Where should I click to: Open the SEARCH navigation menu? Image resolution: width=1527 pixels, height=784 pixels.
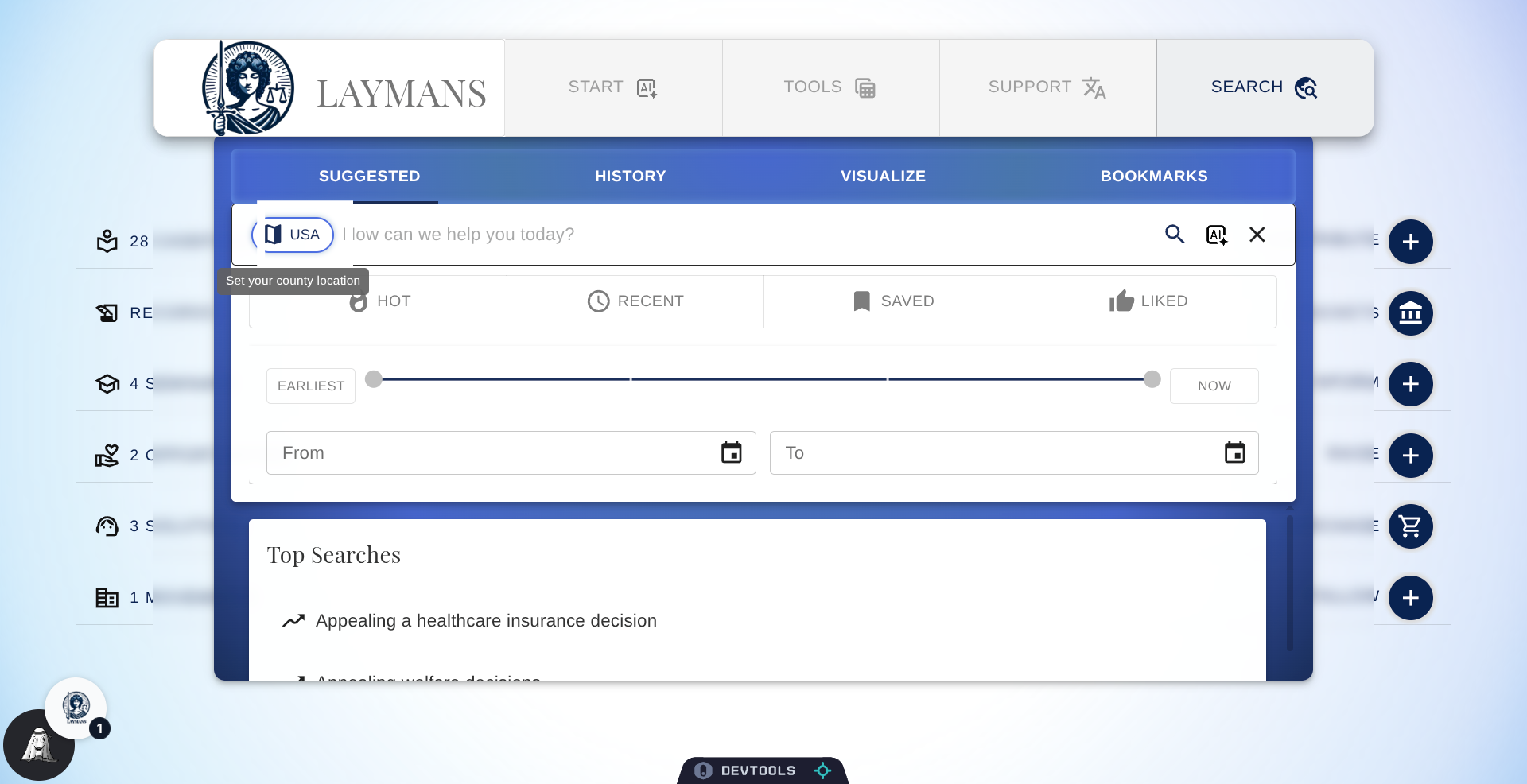tap(1265, 87)
